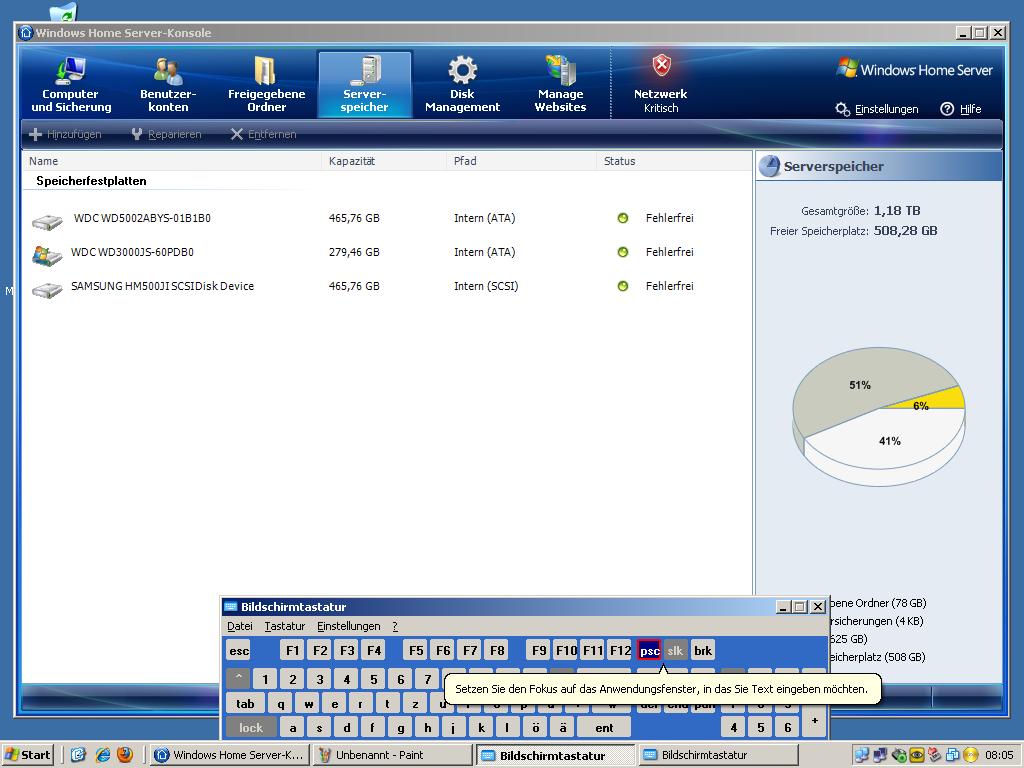Sort the list by Pfad column
The height and width of the screenshot is (768, 1024).
[x=521, y=161]
